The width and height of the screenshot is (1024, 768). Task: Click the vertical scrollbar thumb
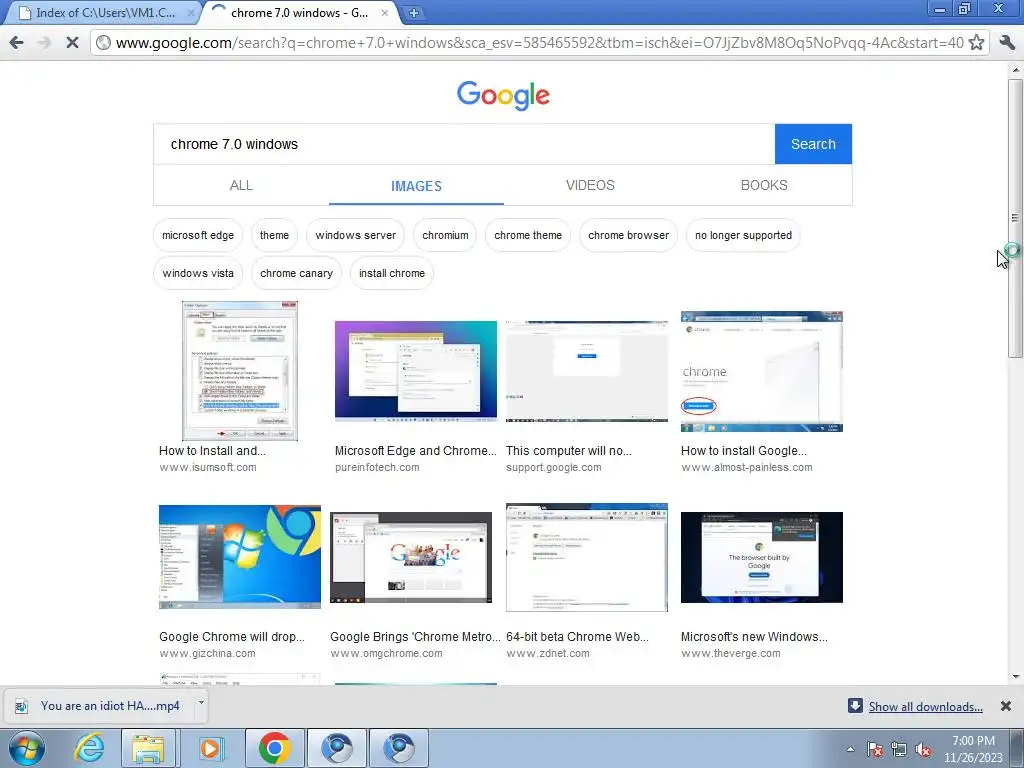coord(1016,218)
